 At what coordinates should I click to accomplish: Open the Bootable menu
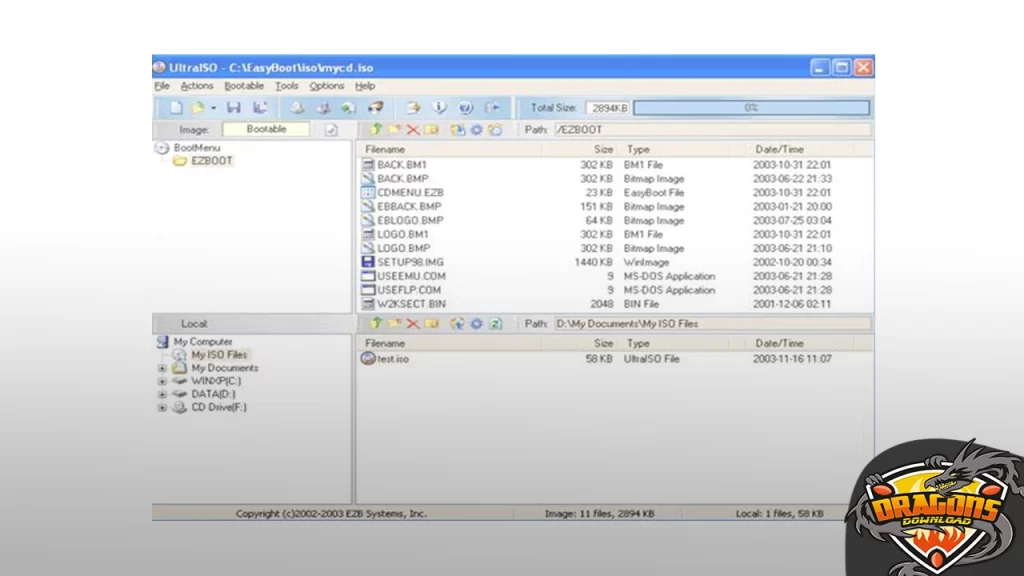[244, 86]
